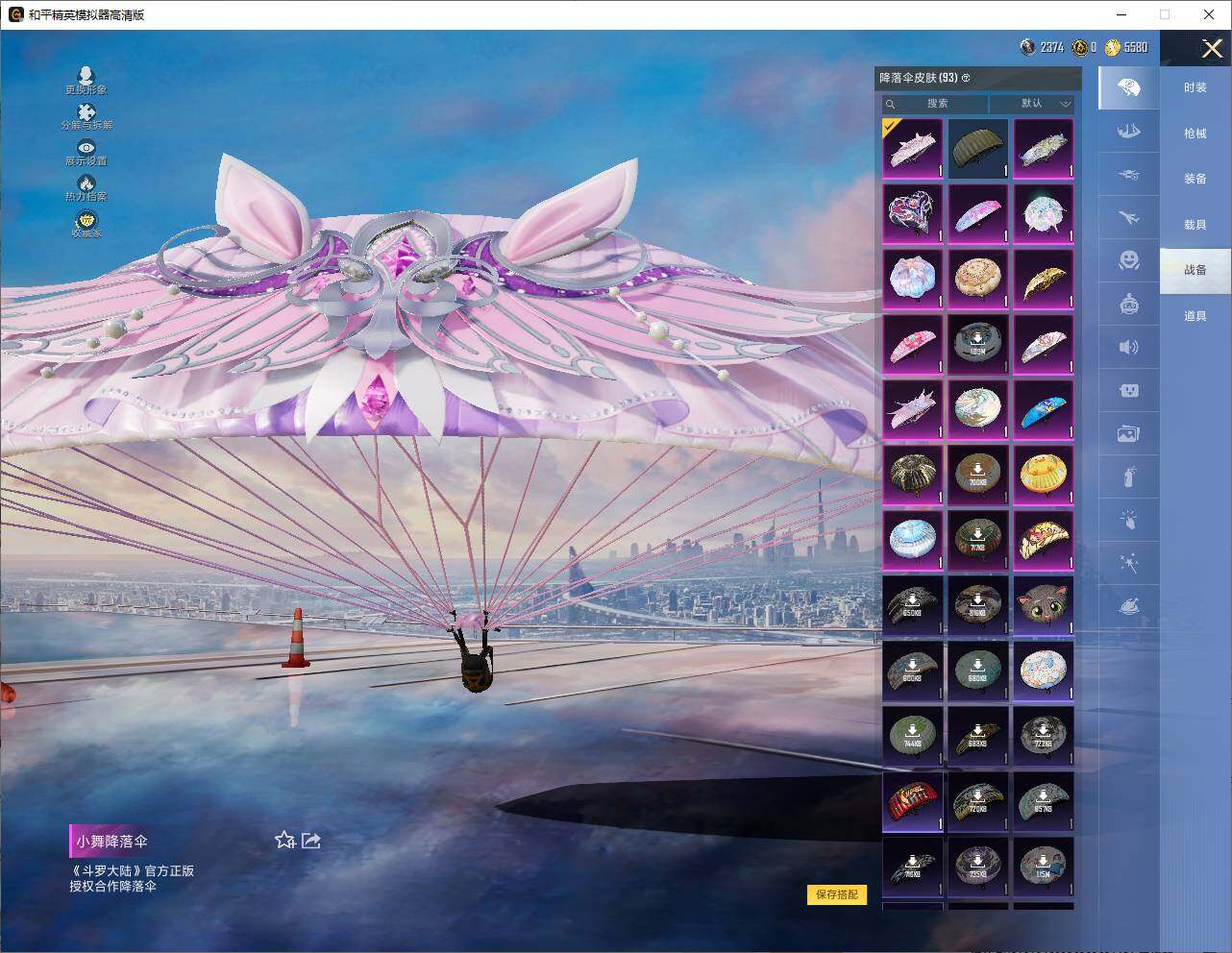Viewport: 1232px width, 953px height.
Task: Select the tapping hand category icon
Action: tap(1128, 521)
